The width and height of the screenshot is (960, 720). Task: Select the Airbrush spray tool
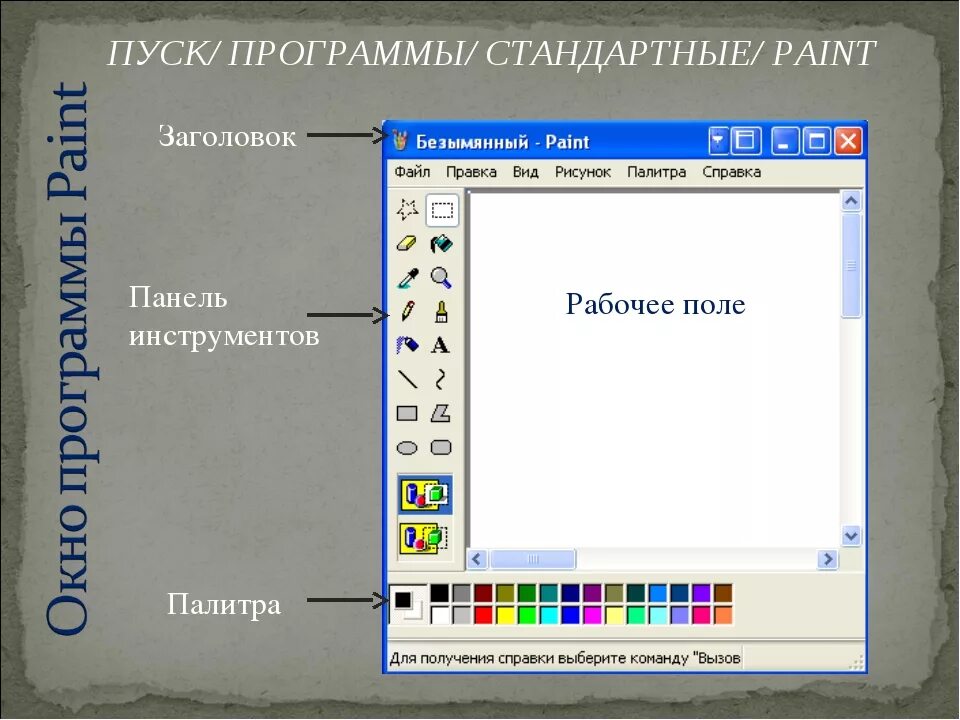tap(407, 345)
